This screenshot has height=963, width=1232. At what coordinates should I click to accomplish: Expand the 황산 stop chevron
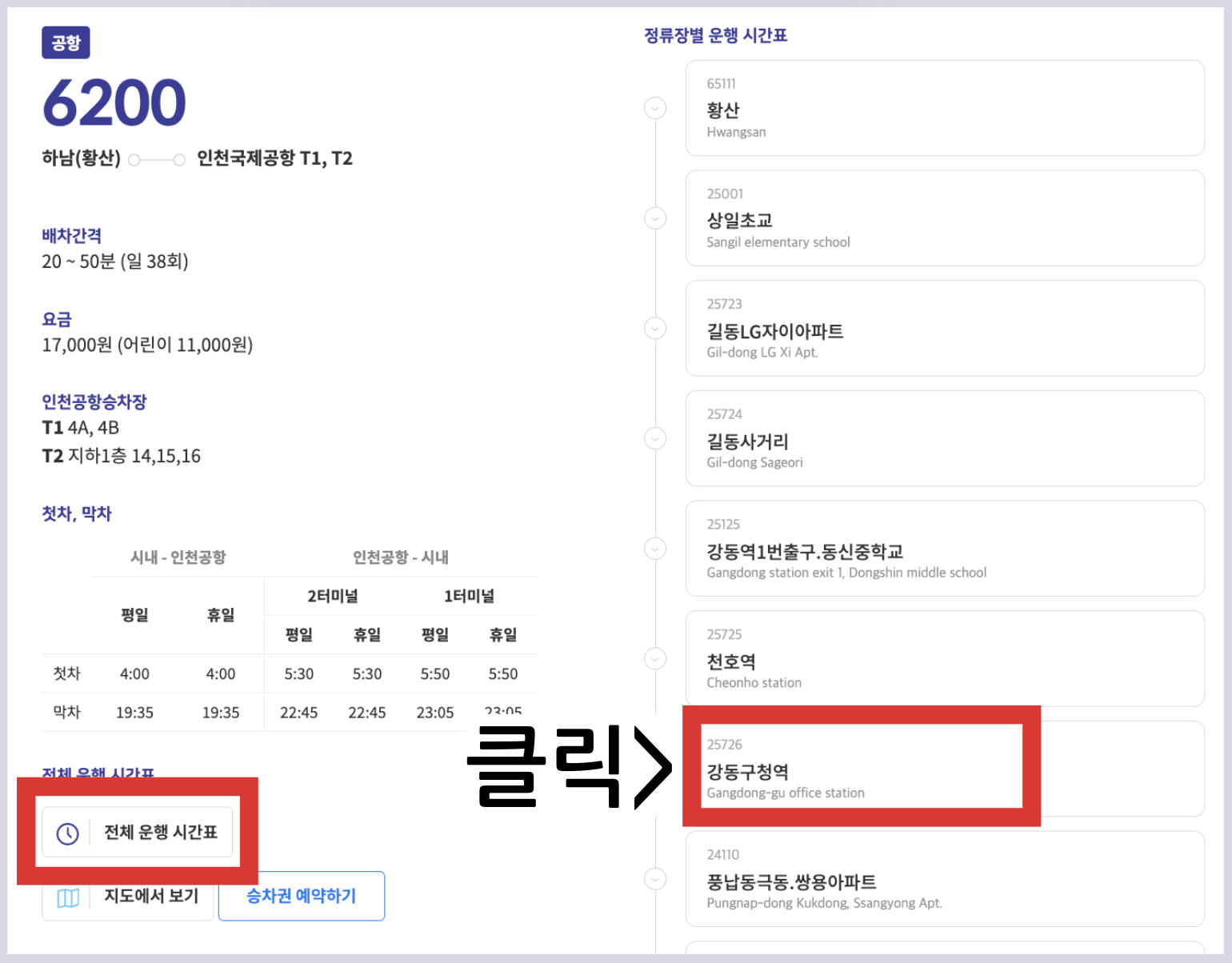(x=655, y=107)
